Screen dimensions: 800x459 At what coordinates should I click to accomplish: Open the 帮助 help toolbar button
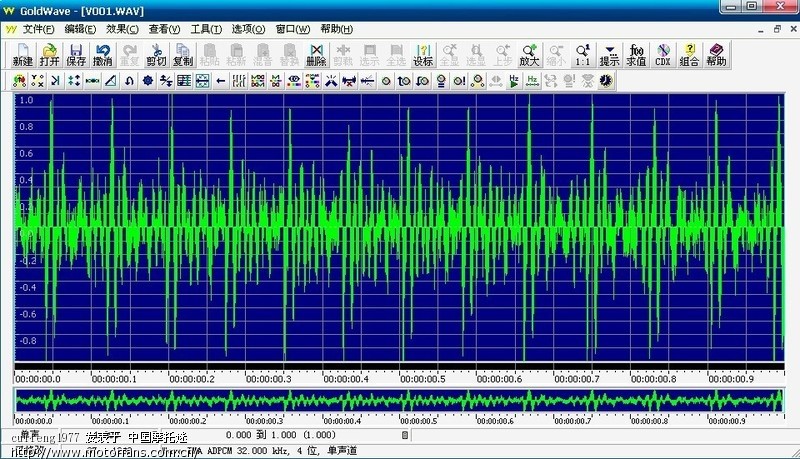pyautogui.click(x=716, y=54)
